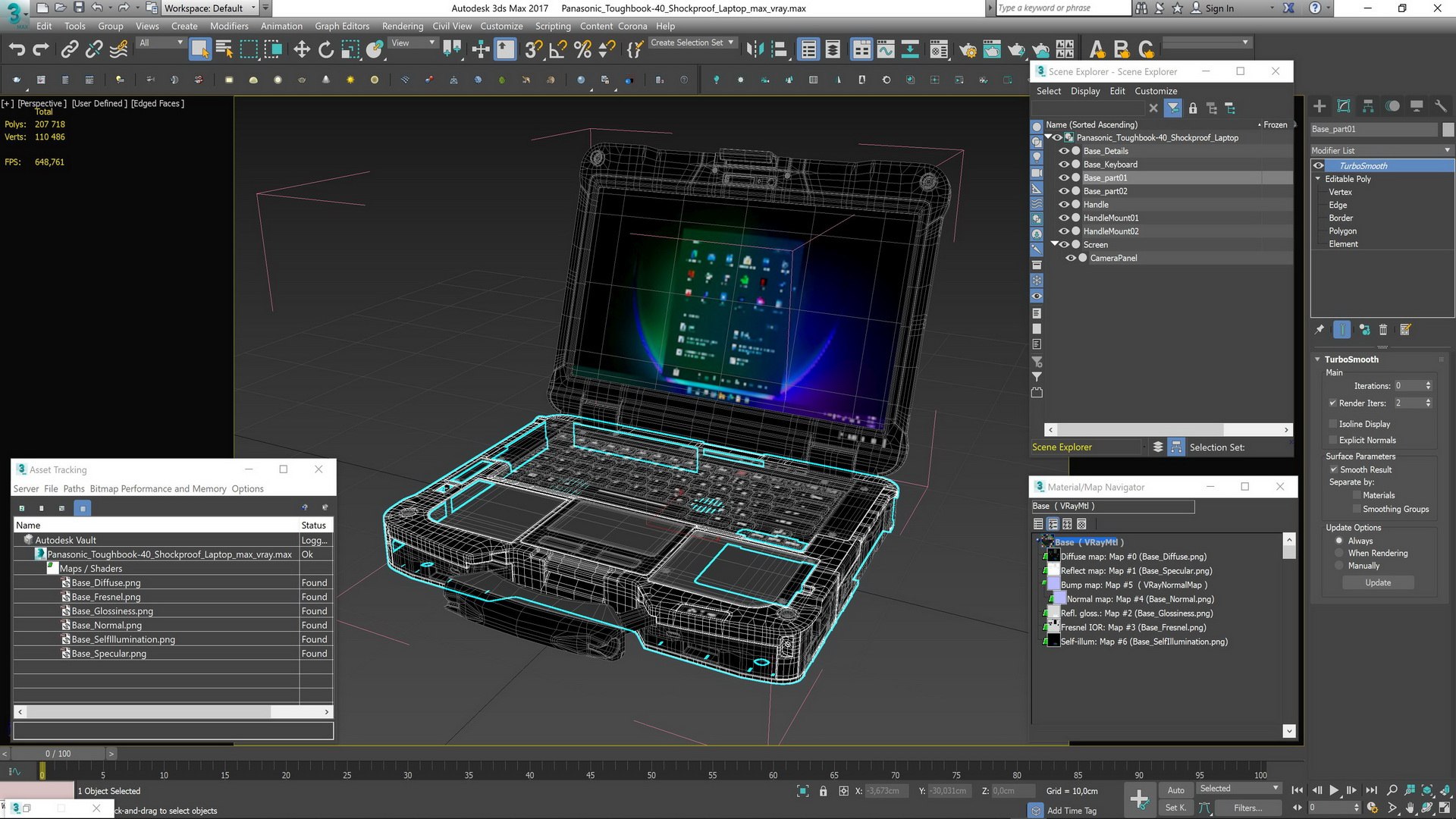This screenshot has height=819, width=1456.
Task: Click the time slider 0 / 100 handle
Action: tap(58, 754)
